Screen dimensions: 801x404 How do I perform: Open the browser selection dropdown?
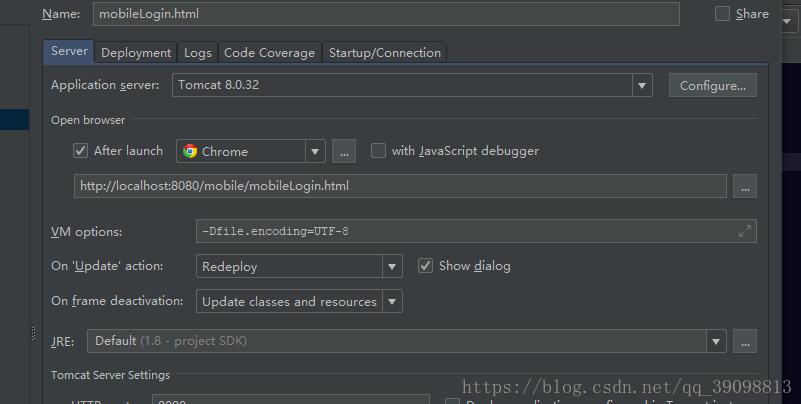pyautogui.click(x=315, y=151)
